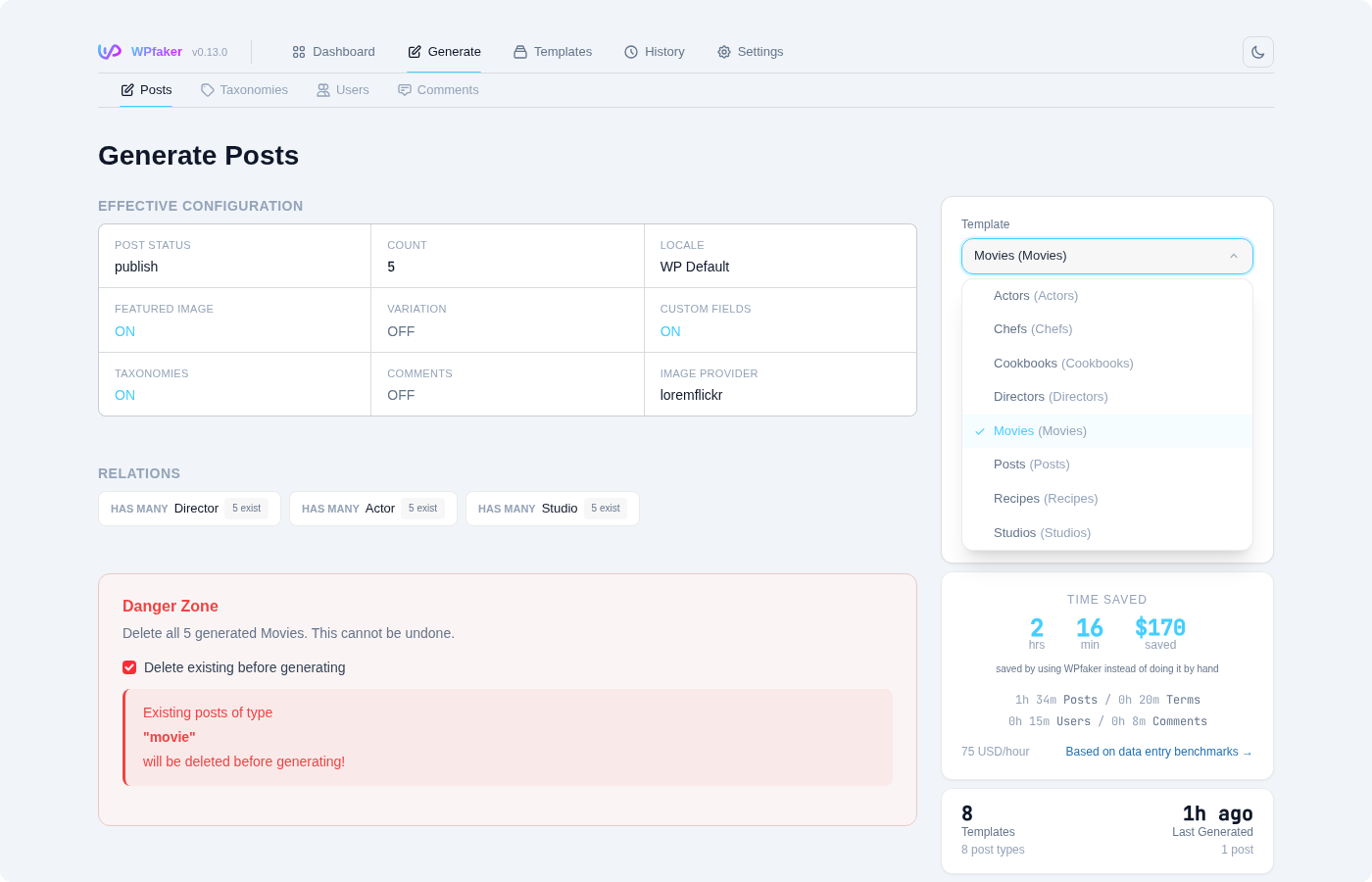Uncheck Delete existing before generating
Image resolution: width=1372 pixels, height=882 pixels.
(x=129, y=667)
